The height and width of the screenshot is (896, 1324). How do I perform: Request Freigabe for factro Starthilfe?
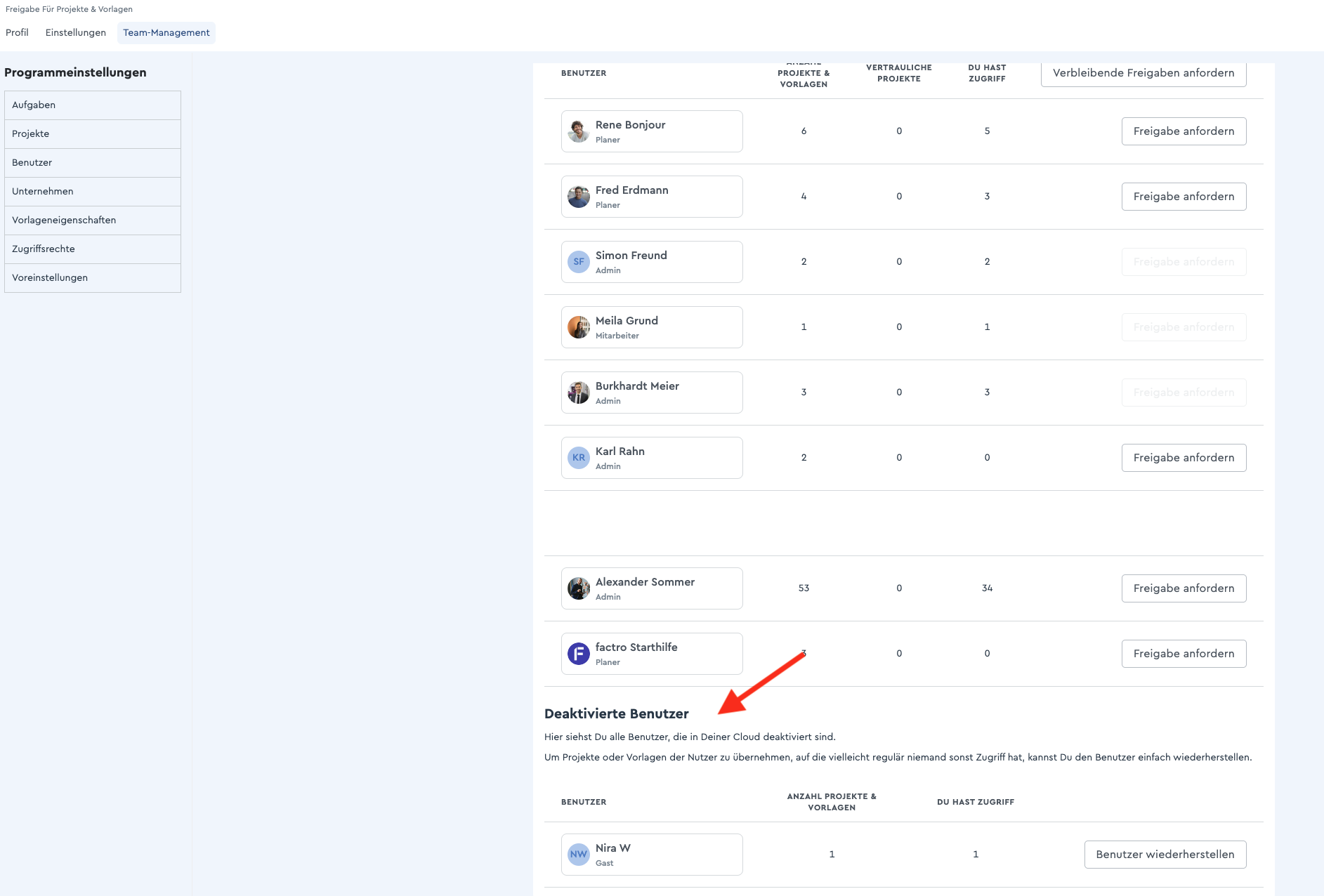coord(1184,654)
